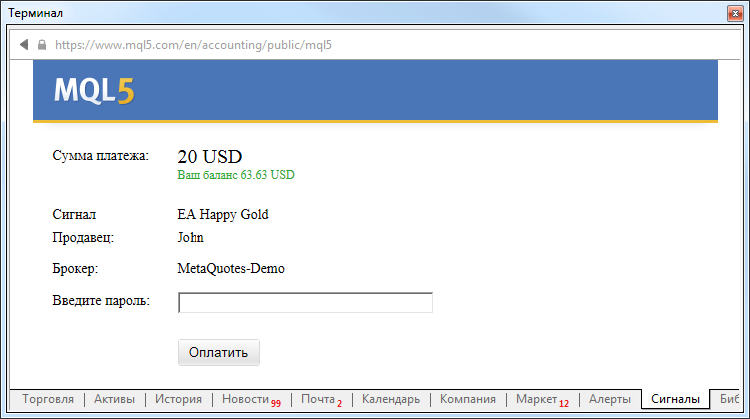Click the green balance 63.63 USD text
Image resolution: width=750 pixels, height=419 pixels.
coord(236,175)
